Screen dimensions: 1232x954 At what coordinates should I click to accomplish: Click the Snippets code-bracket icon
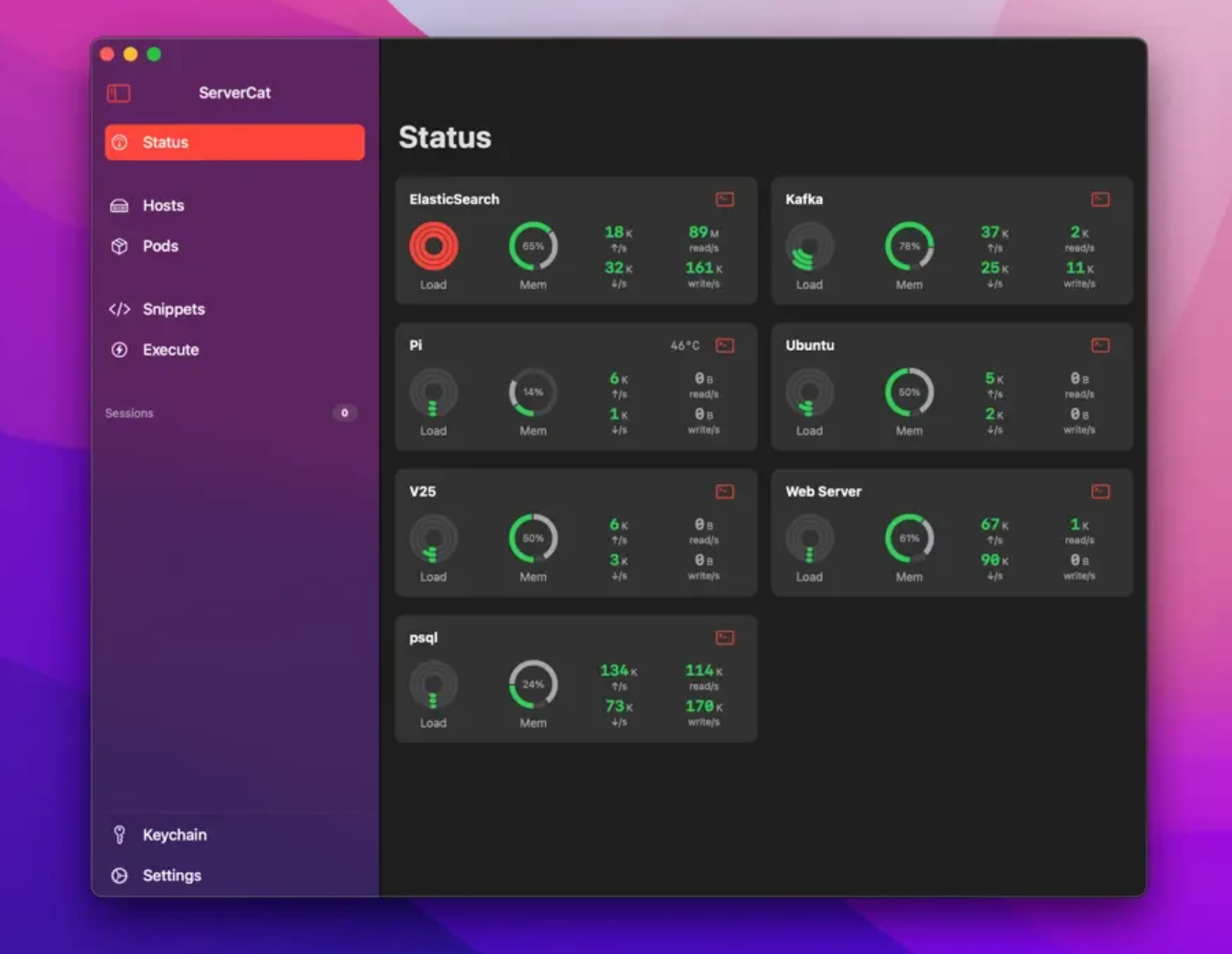coord(119,309)
